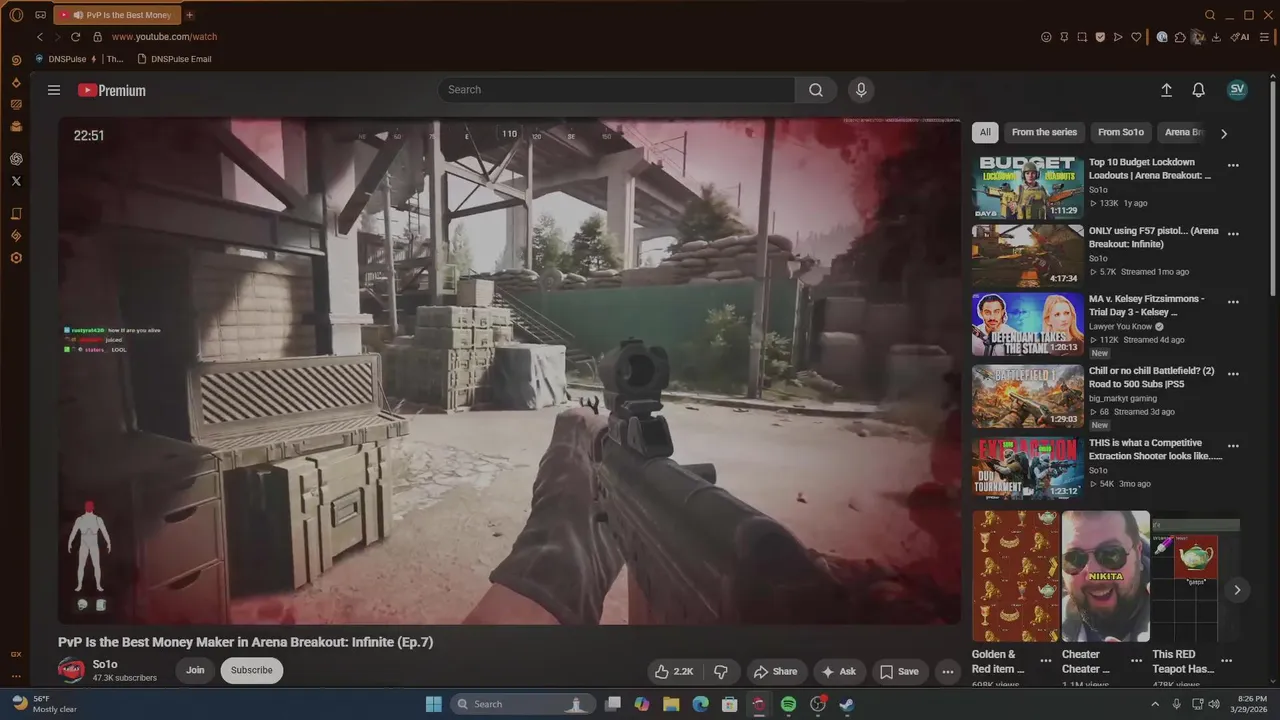Click inside the YouTube search field
1280x720 pixels.
point(616,90)
